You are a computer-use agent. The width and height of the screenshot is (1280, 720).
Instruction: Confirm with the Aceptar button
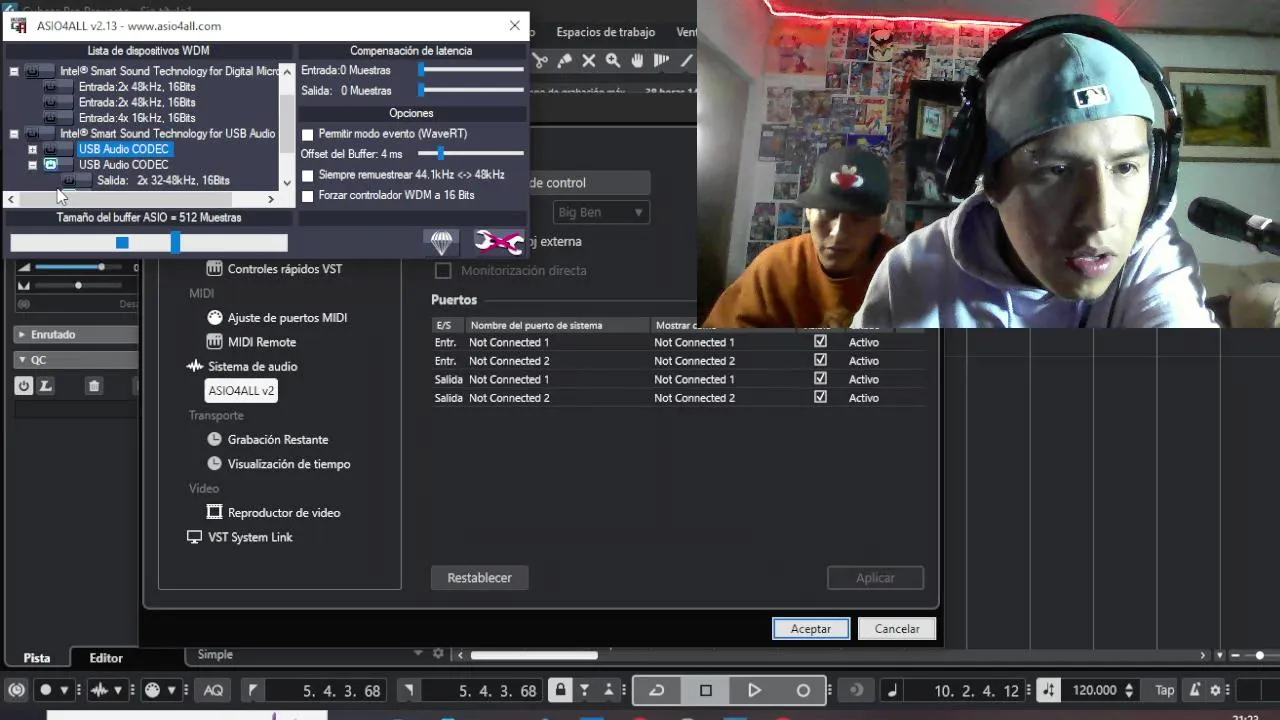(x=811, y=629)
